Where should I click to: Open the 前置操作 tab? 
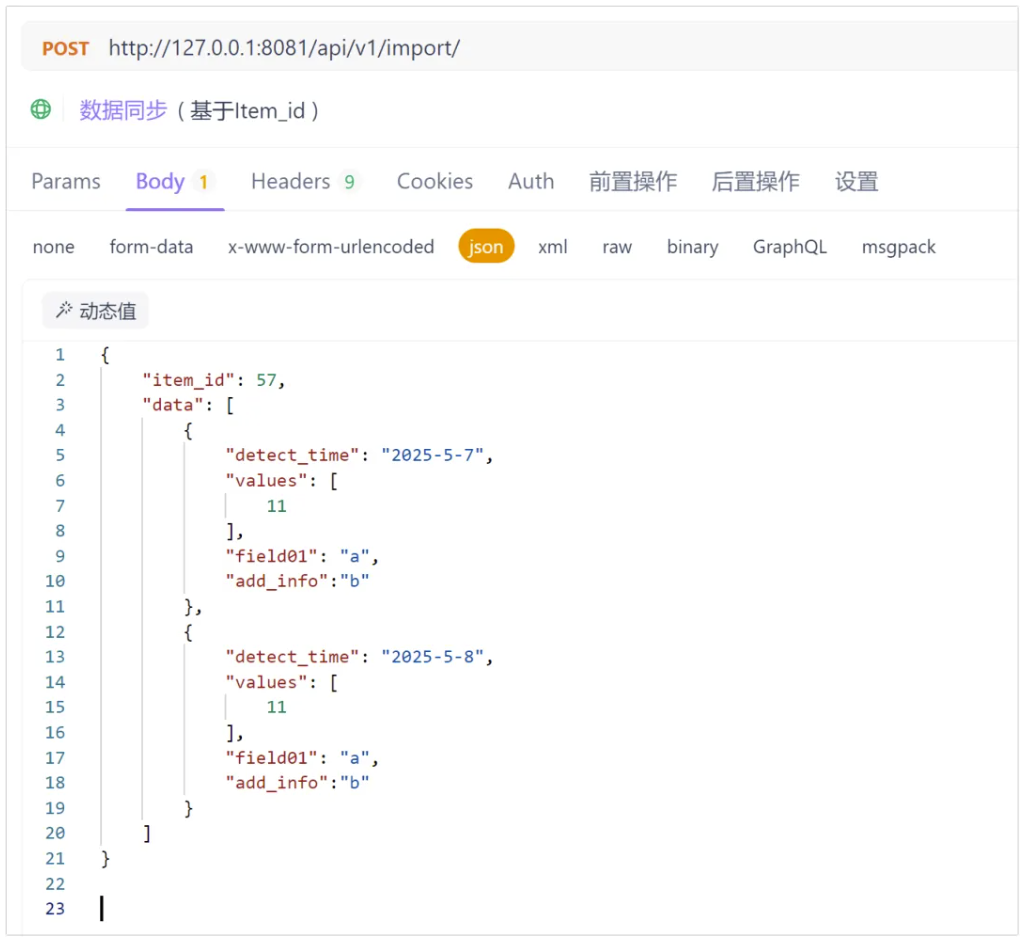point(632,181)
